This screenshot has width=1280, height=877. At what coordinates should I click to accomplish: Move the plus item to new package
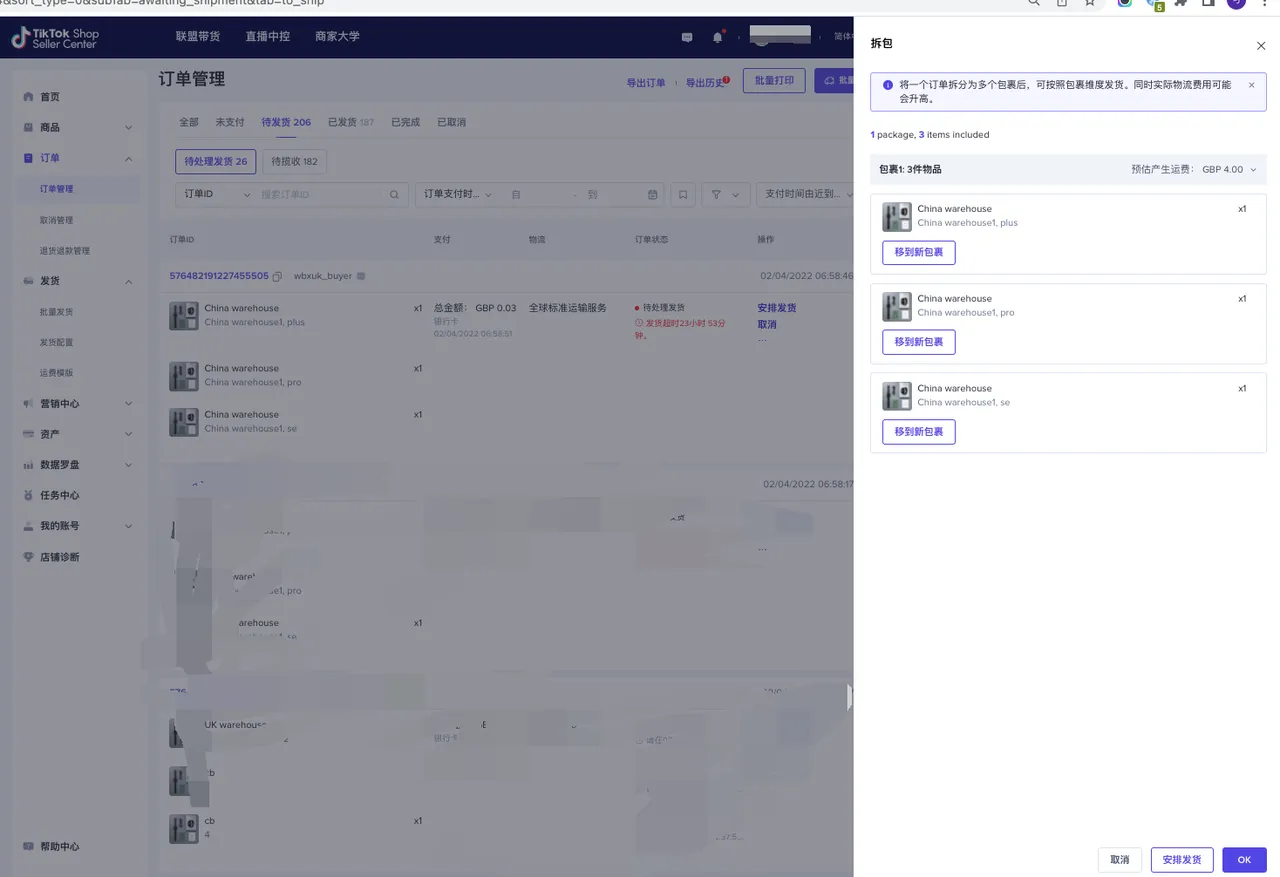(x=918, y=252)
